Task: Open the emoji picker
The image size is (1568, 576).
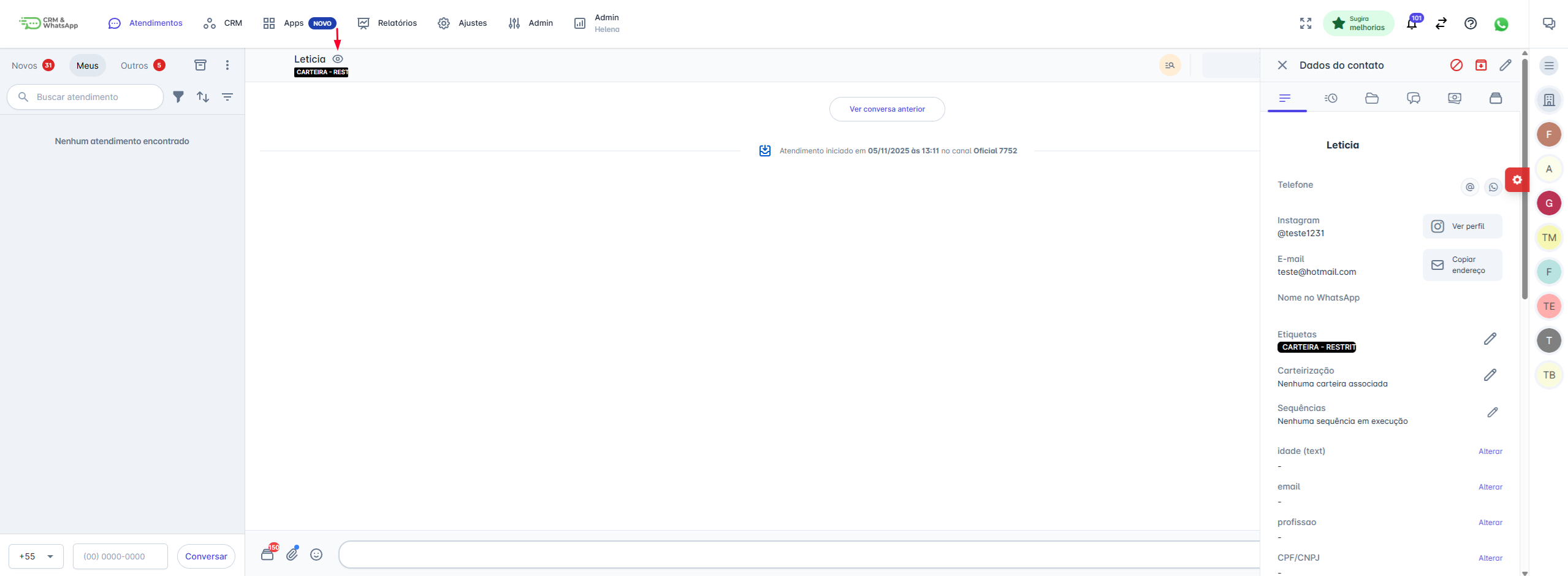Action: pyautogui.click(x=316, y=555)
